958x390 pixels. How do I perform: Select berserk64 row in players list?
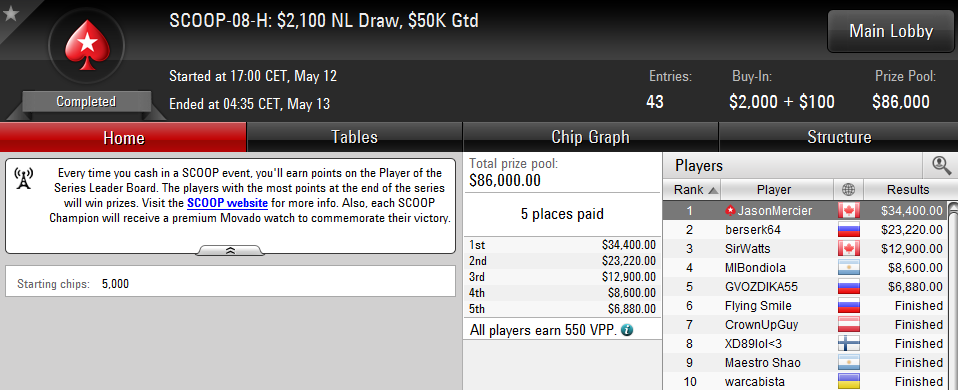805,230
